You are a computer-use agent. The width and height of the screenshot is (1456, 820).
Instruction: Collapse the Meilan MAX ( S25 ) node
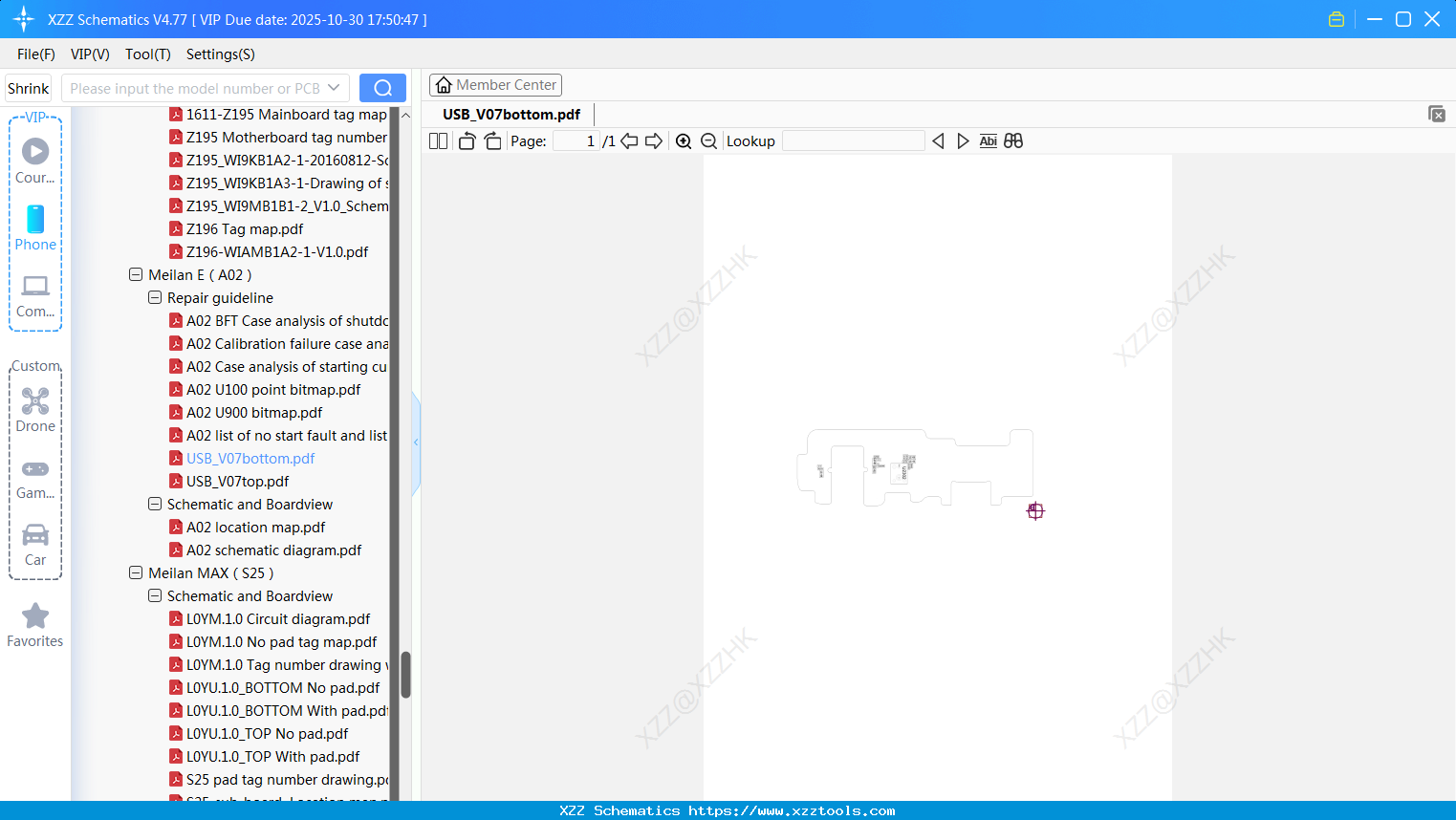[x=136, y=572]
